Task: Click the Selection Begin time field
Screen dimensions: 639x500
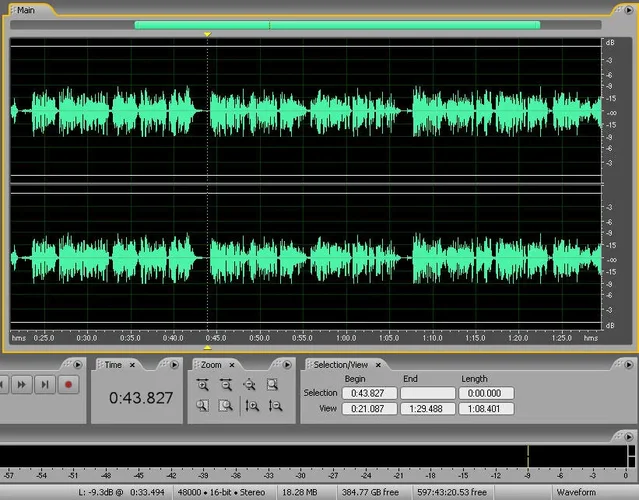Action: [x=369, y=394]
